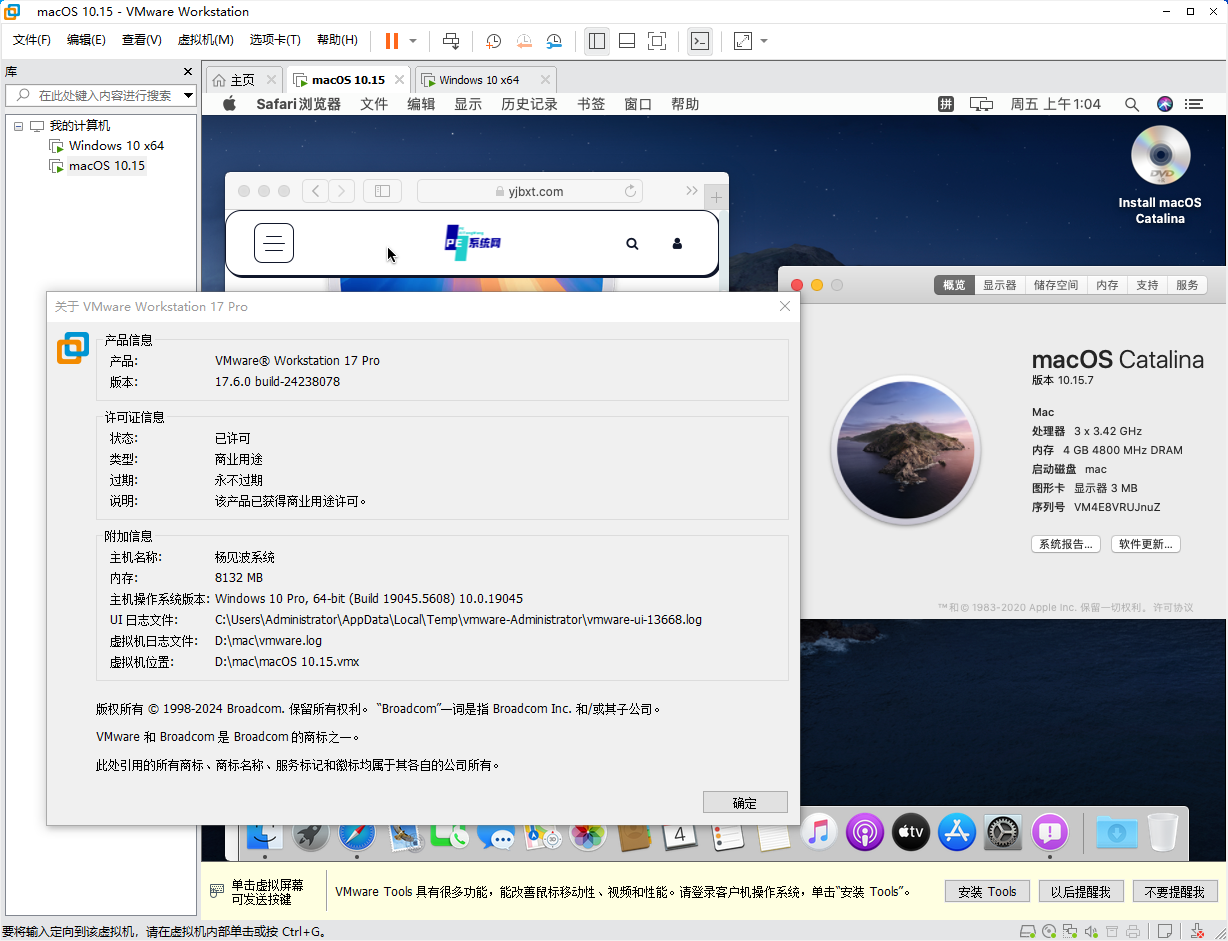
Task: Open System Preferences from the dock
Action: pos(1002,832)
